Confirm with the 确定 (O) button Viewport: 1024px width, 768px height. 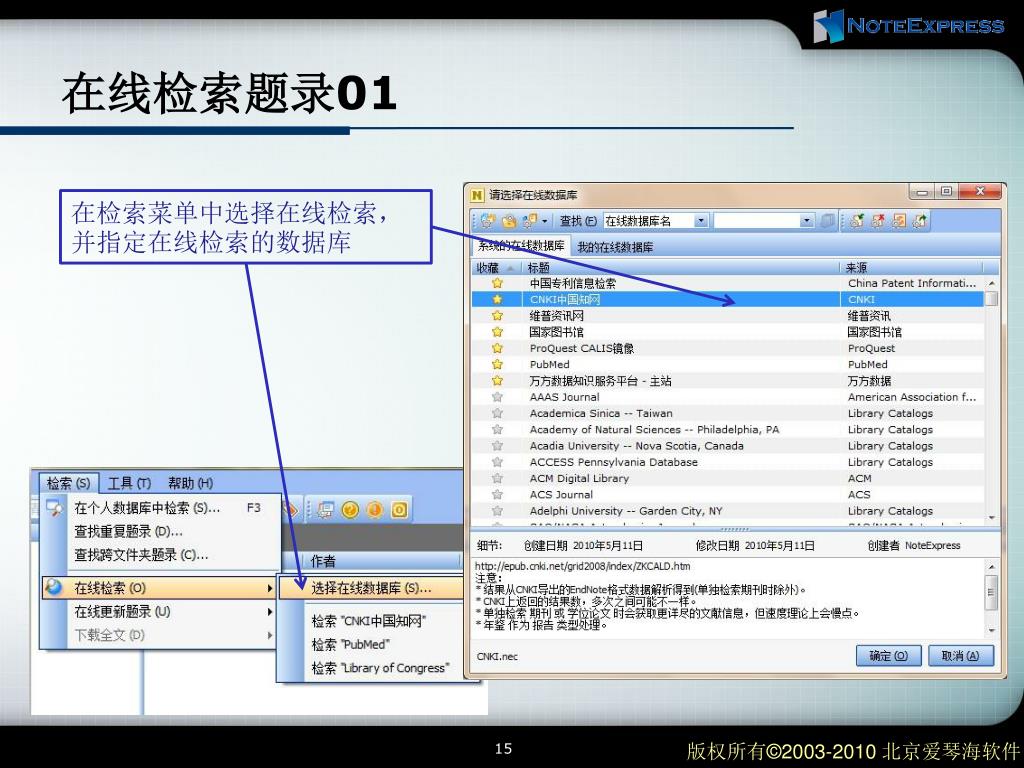point(888,656)
